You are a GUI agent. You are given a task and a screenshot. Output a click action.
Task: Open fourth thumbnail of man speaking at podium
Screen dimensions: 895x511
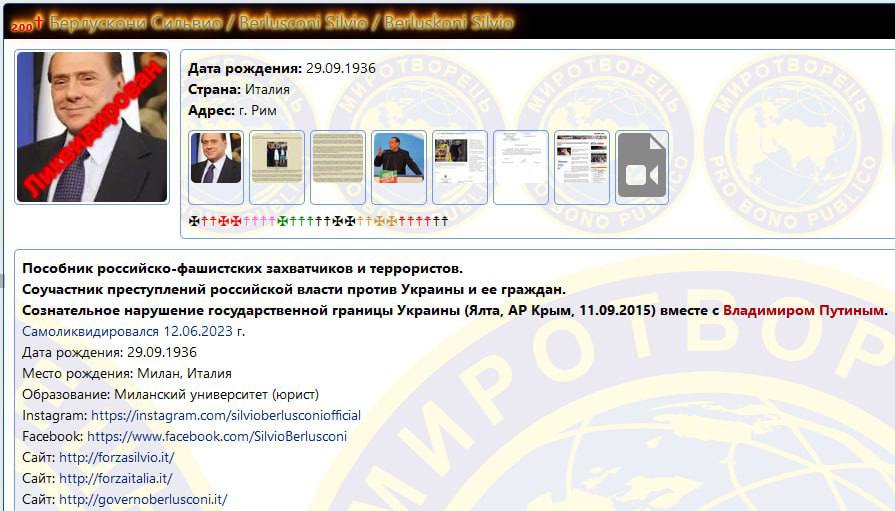399,167
